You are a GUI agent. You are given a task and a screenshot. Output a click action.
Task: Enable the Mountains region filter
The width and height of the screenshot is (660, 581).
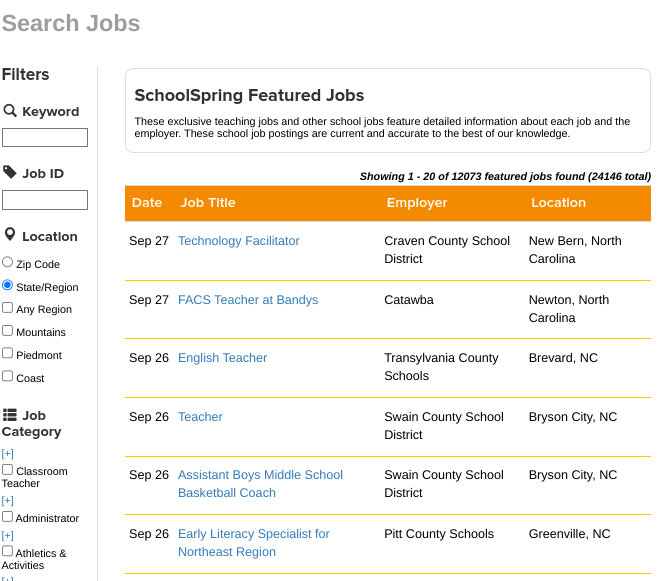pyautogui.click(x=8, y=331)
